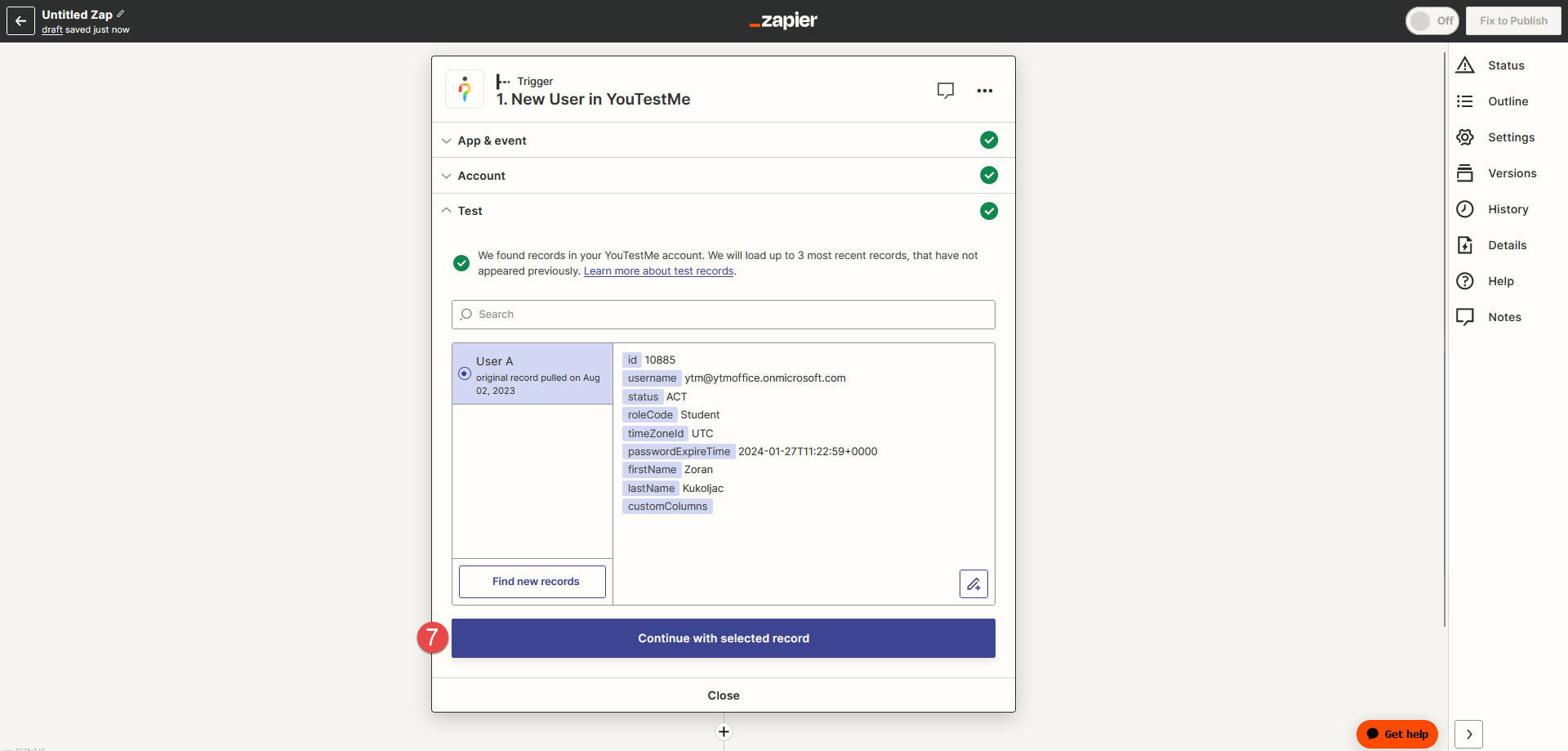Click the Close button

coord(724,695)
